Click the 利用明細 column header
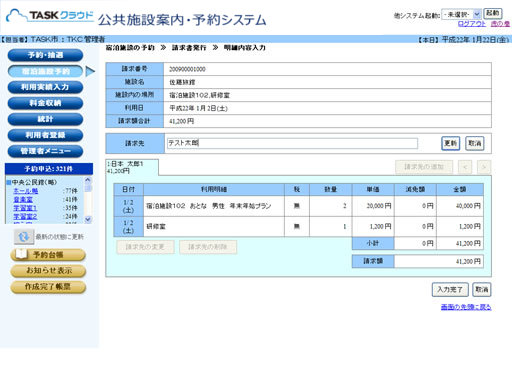The image size is (512, 384). coord(214,189)
